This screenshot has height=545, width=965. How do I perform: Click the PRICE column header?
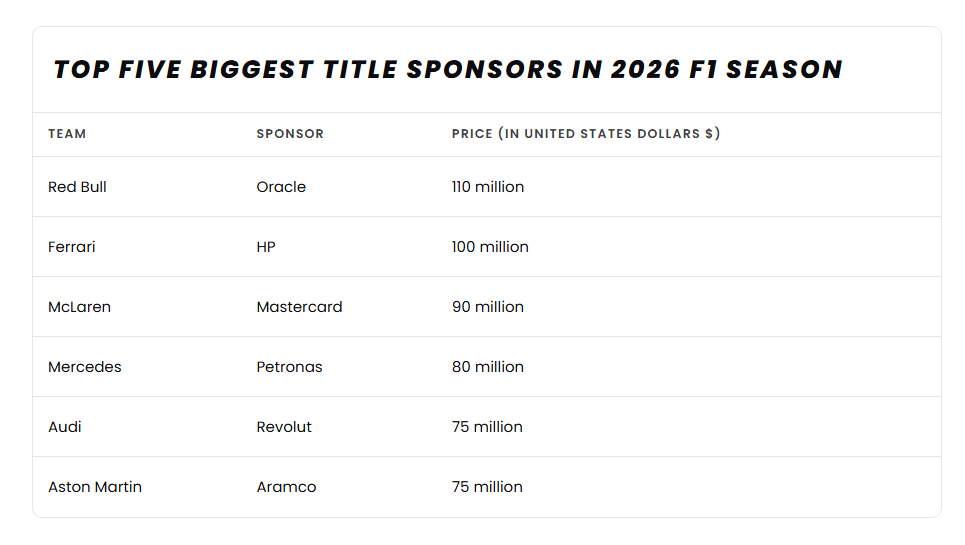click(x=586, y=134)
